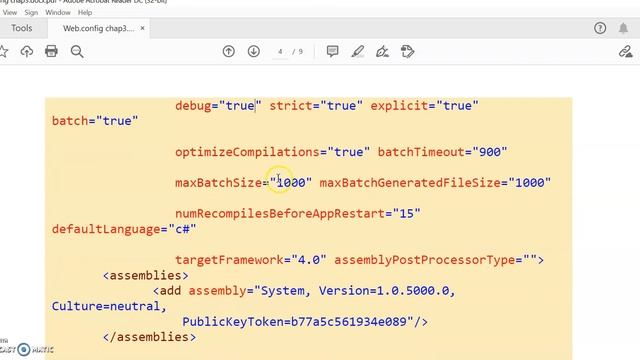Open the Window menu
This screenshot has height=360, width=640.
(58, 13)
